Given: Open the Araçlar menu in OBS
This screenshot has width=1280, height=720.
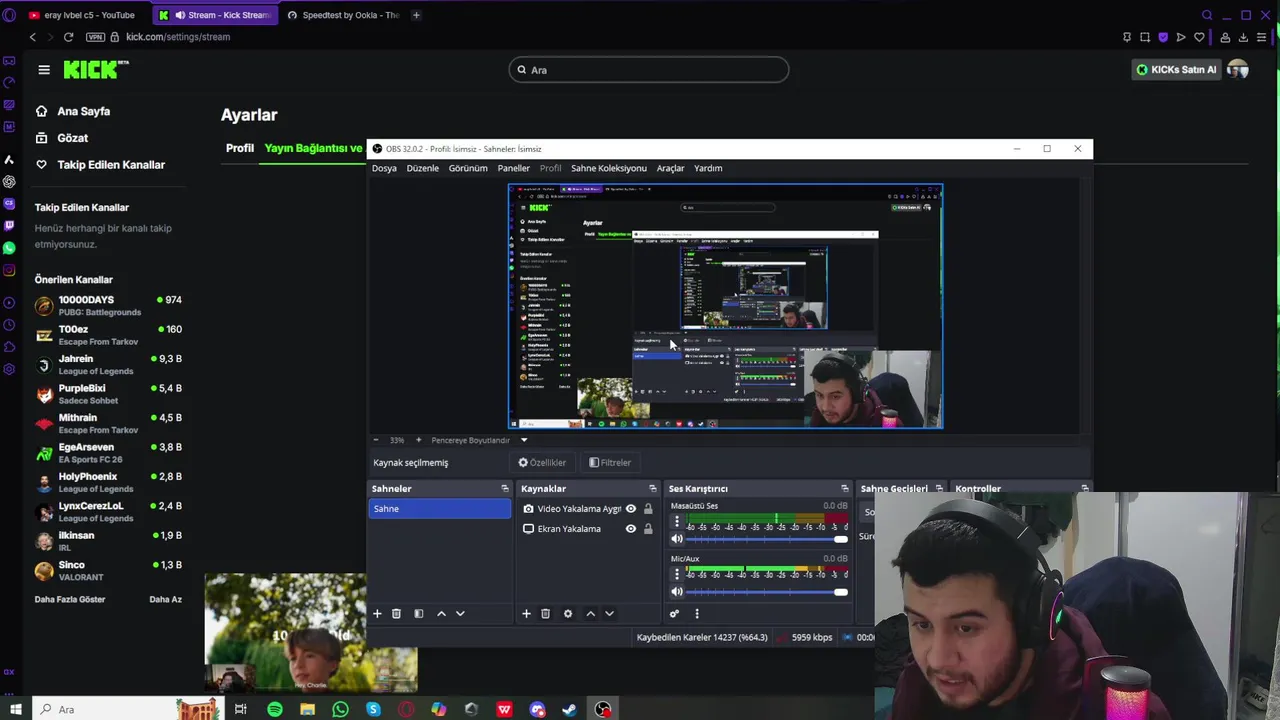Looking at the screenshot, I should click(670, 168).
